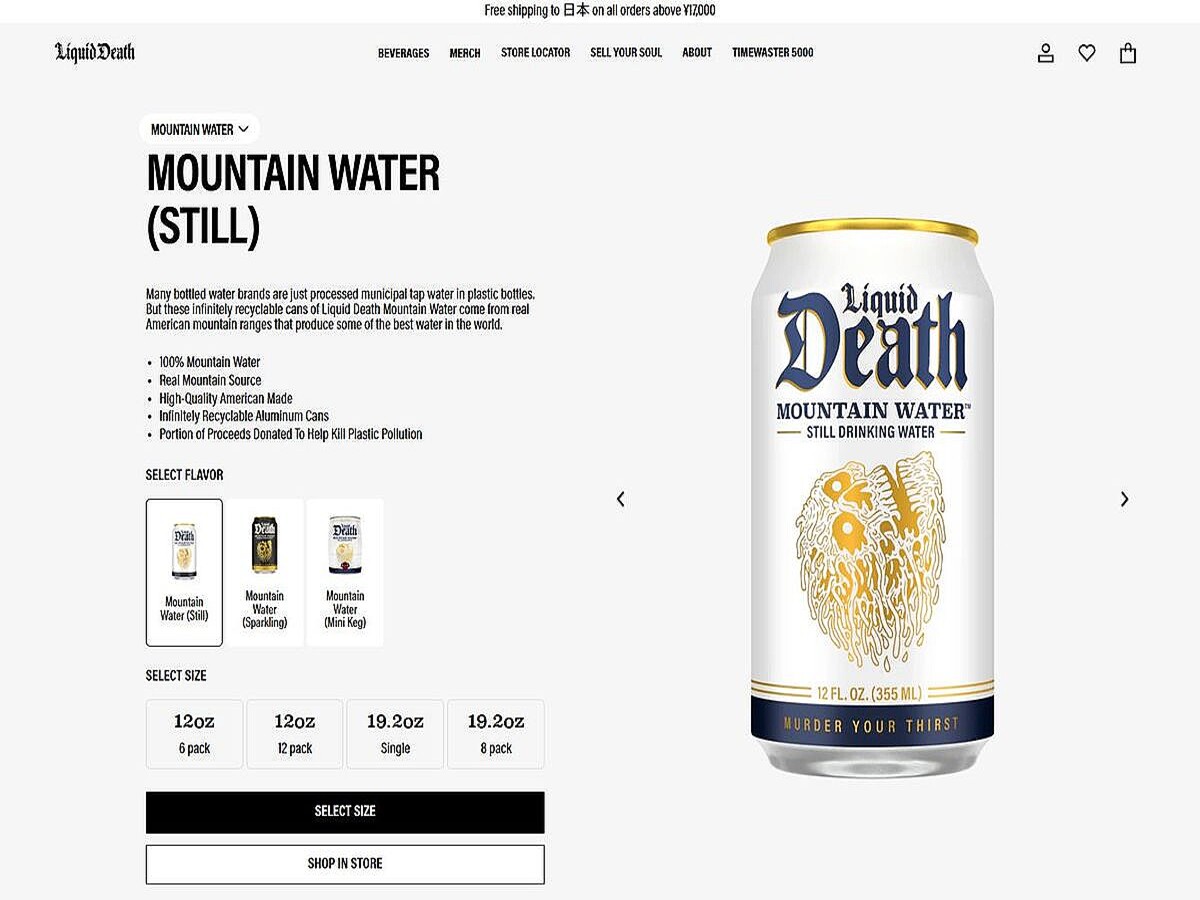Open the Beverages menu
This screenshot has height=900, width=1200.
pos(404,53)
